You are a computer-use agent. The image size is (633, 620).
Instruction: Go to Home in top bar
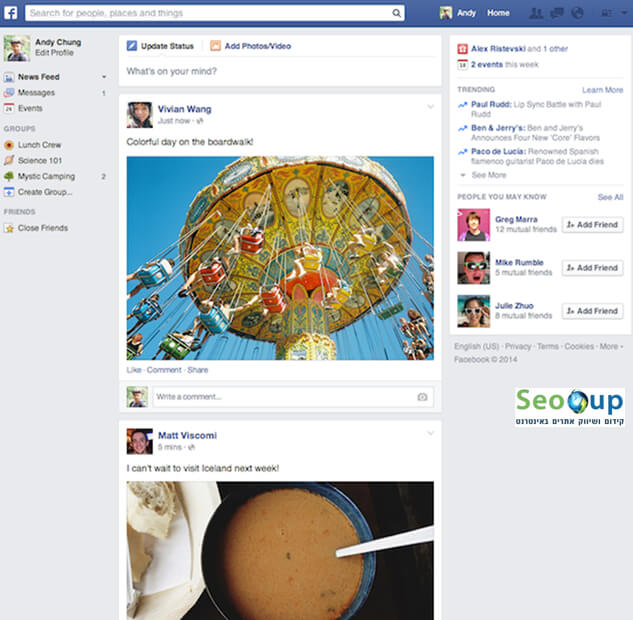pos(498,13)
